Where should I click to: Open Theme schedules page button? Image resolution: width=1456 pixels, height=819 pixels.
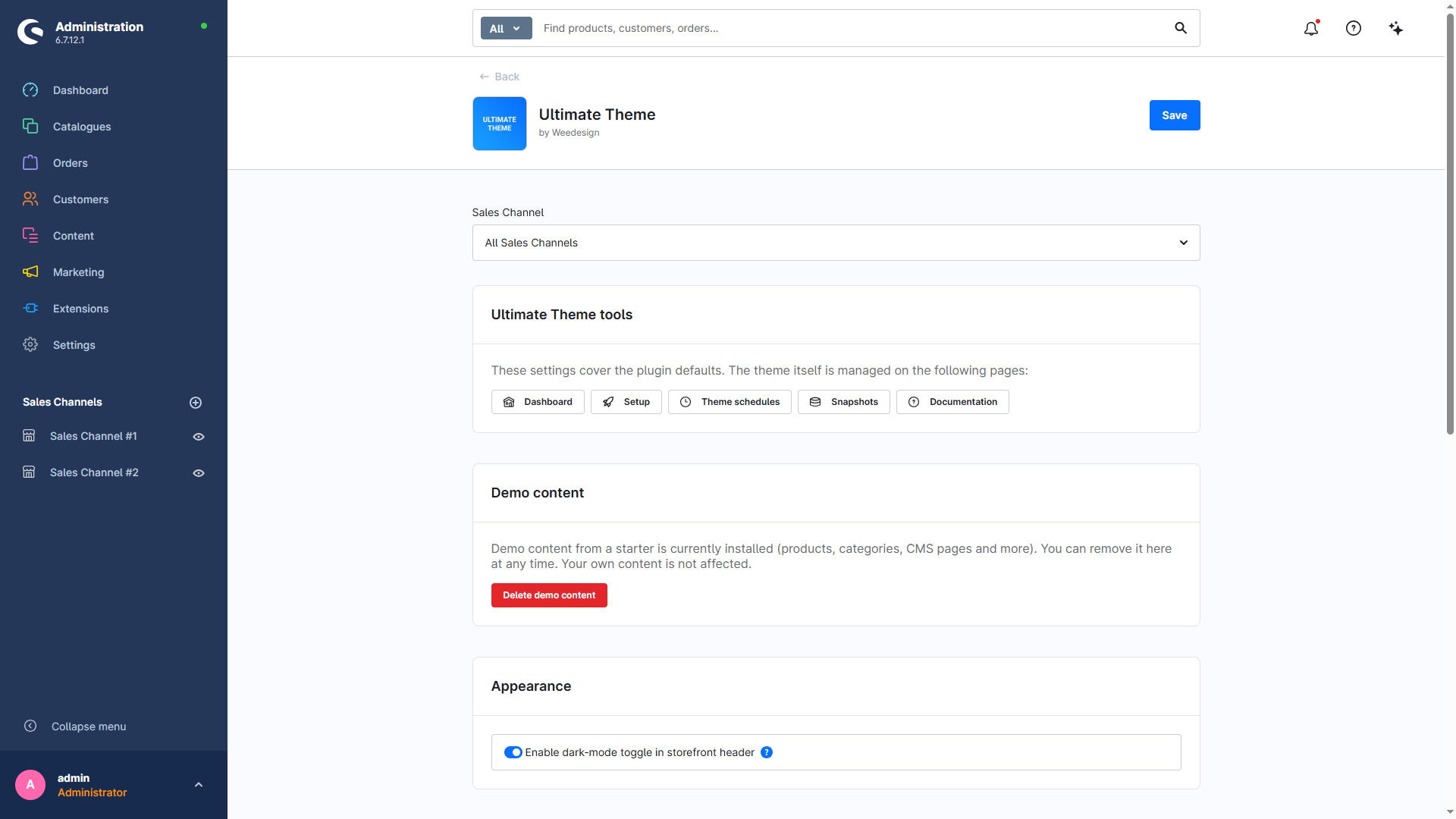click(730, 402)
